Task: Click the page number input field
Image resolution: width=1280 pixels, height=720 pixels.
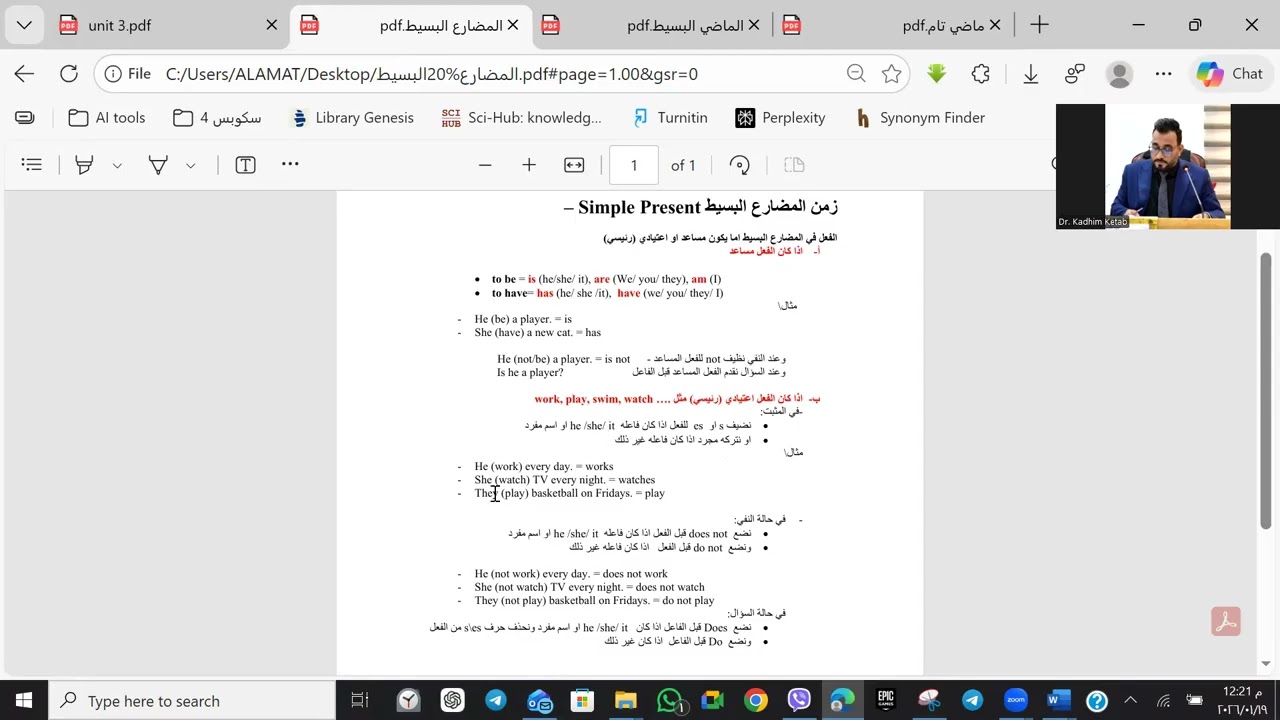Action: pyautogui.click(x=633, y=165)
